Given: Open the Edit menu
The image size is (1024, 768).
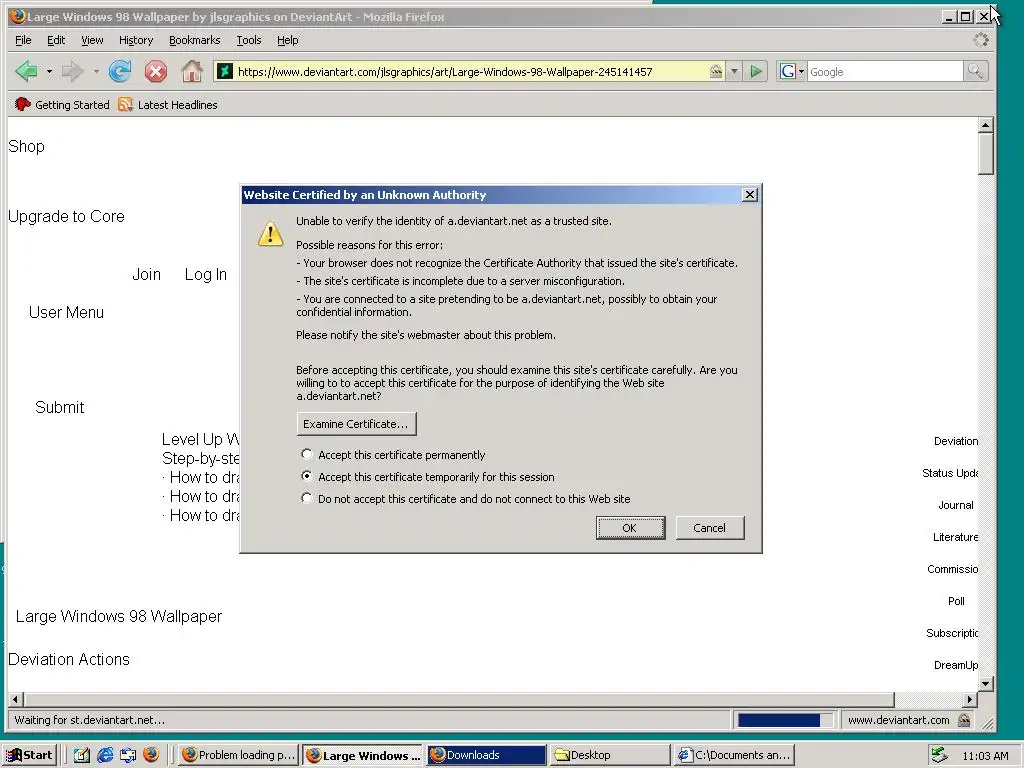Looking at the screenshot, I should pyautogui.click(x=56, y=40).
